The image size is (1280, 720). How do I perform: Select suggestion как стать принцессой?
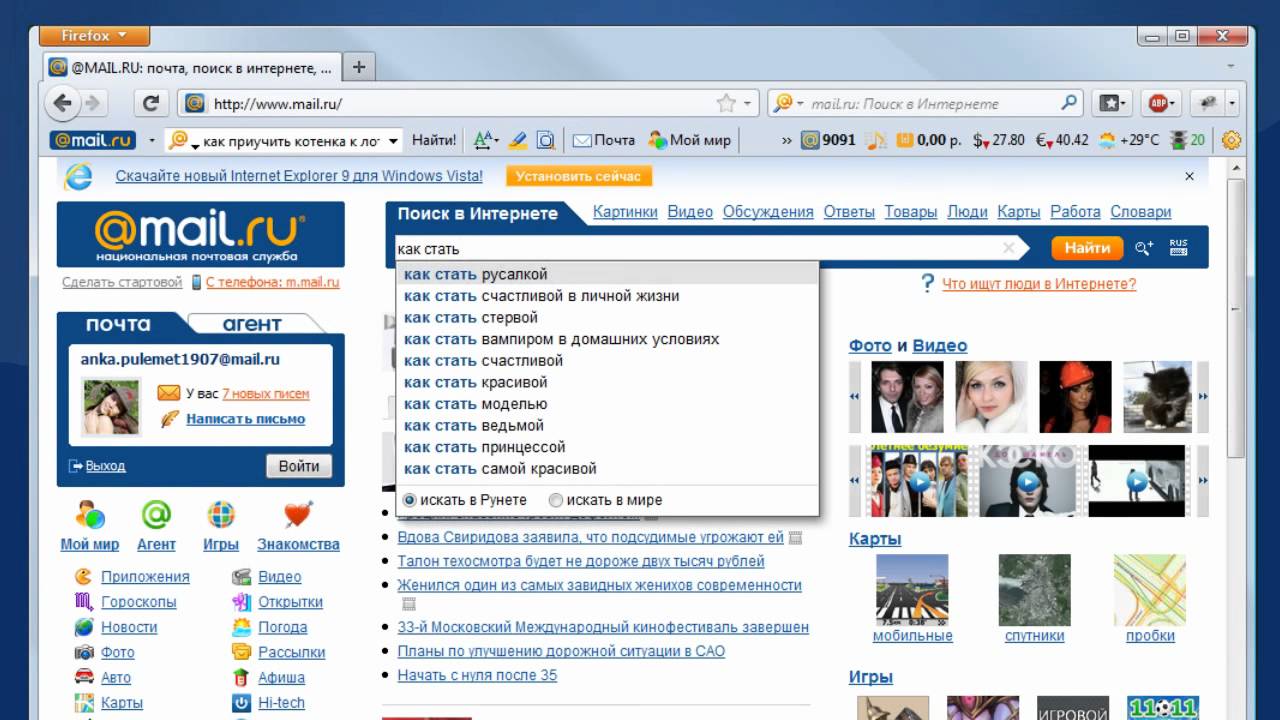click(607, 447)
